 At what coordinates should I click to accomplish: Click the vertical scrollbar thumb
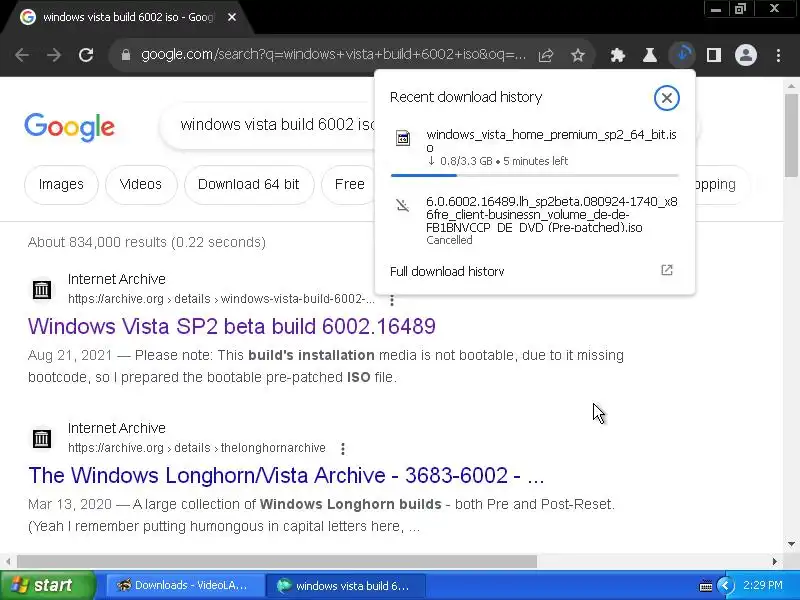click(x=792, y=136)
